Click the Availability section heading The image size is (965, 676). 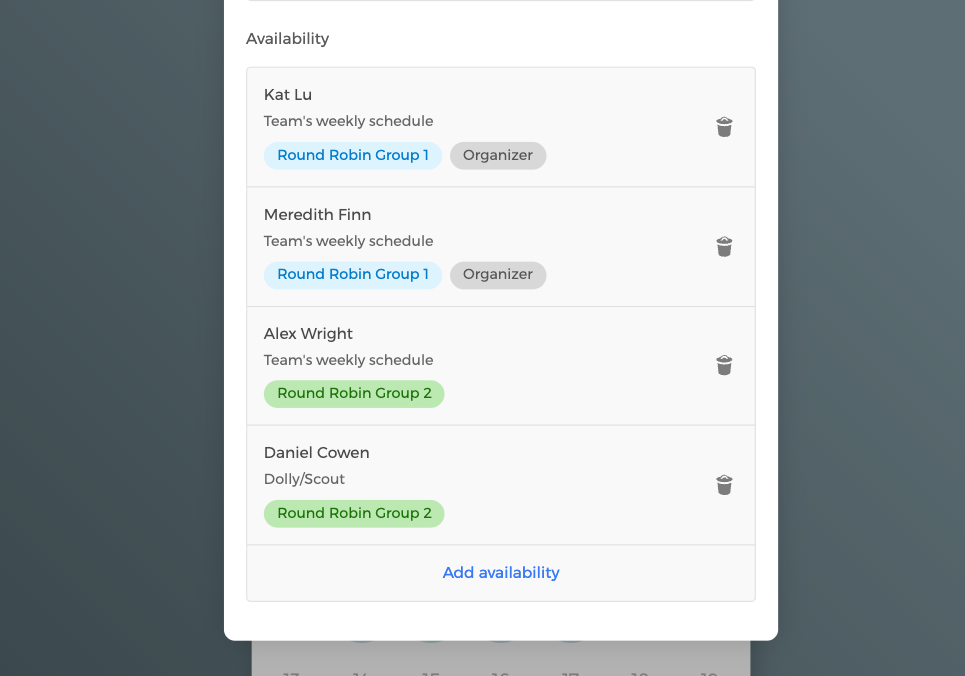coord(287,39)
